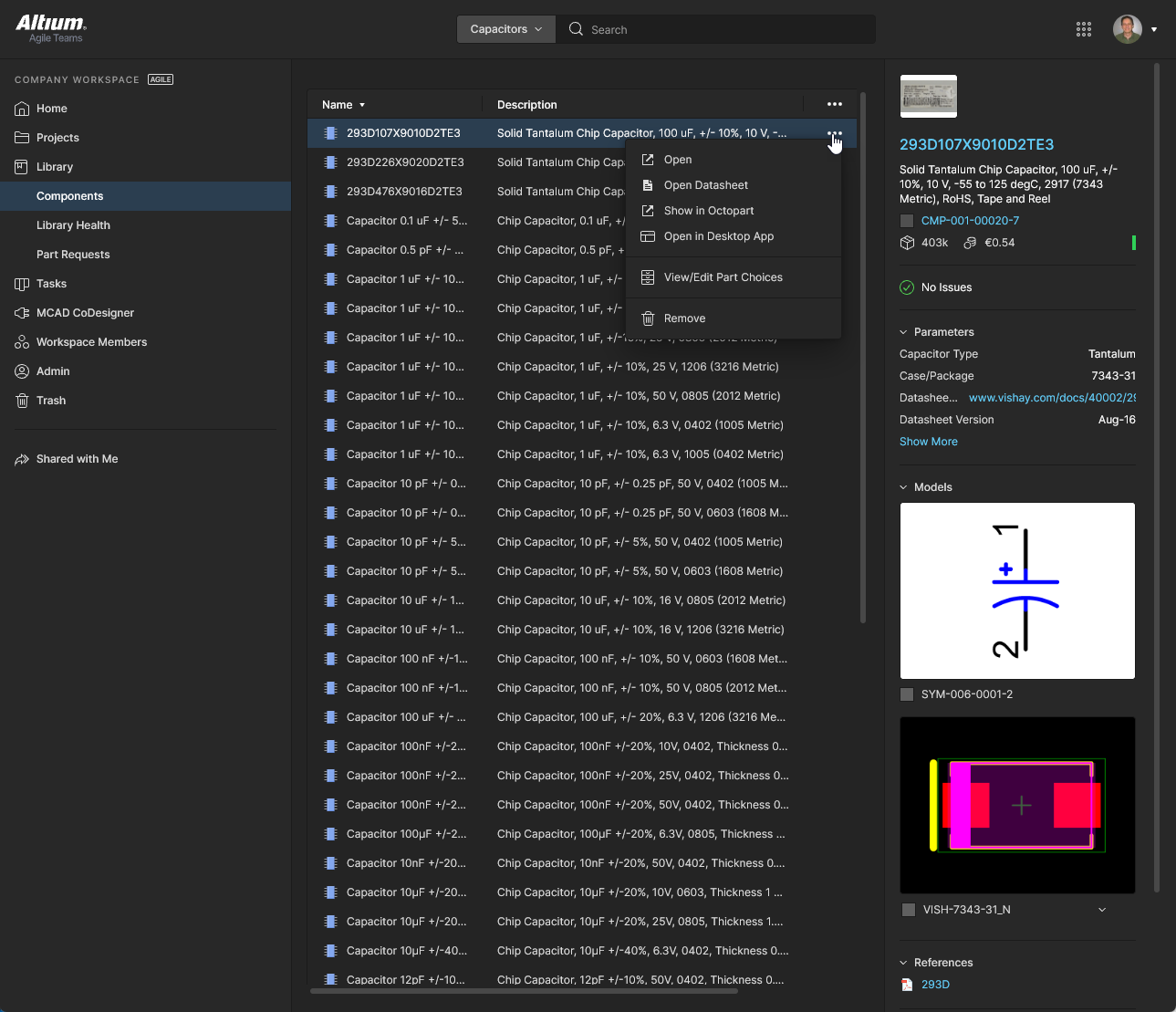Click the Workspace Members icon

pos(22,342)
